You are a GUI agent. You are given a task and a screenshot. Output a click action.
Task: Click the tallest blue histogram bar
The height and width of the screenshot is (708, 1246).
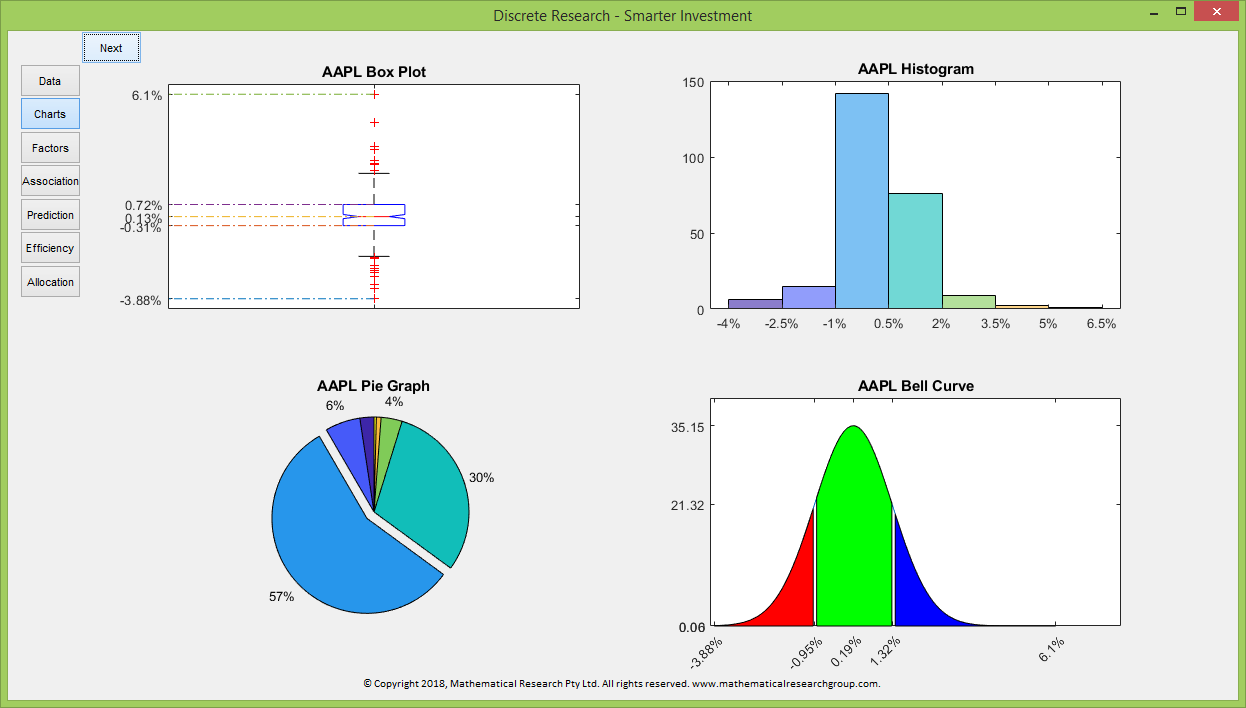coord(861,200)
